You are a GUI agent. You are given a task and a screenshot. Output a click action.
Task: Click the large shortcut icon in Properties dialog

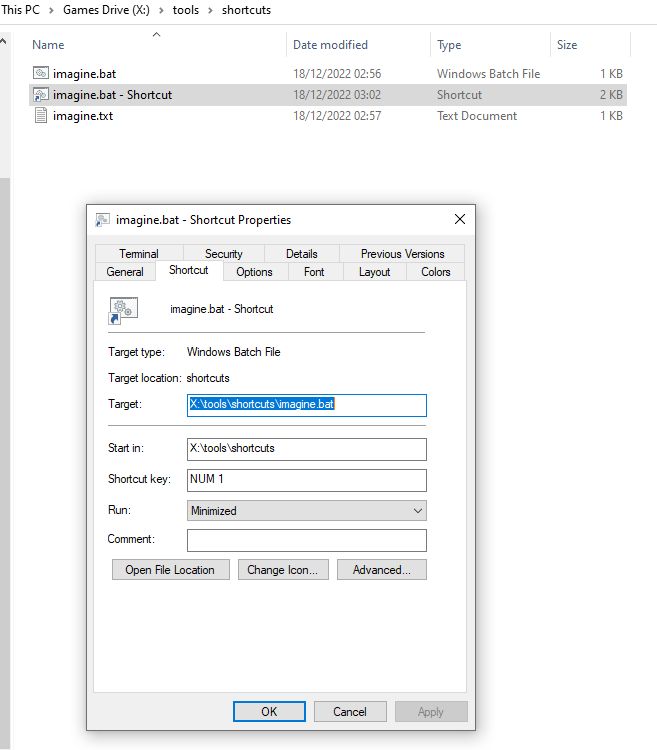click(123, 310)
